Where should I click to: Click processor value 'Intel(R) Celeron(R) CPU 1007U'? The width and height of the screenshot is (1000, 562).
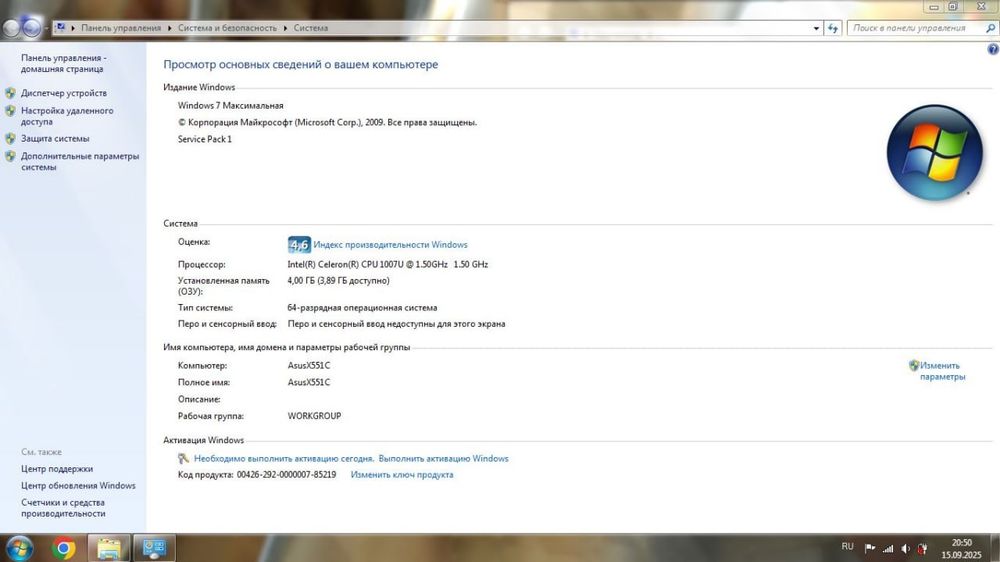pos(388,264)
